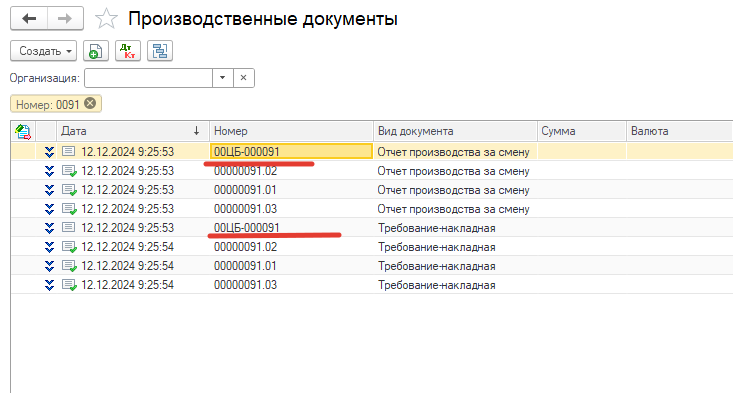The height and width of the screenshot is (393, 733).
Task: Click posted document icon of Отчет 00000091.03
Action: click(x=69, y=209)
